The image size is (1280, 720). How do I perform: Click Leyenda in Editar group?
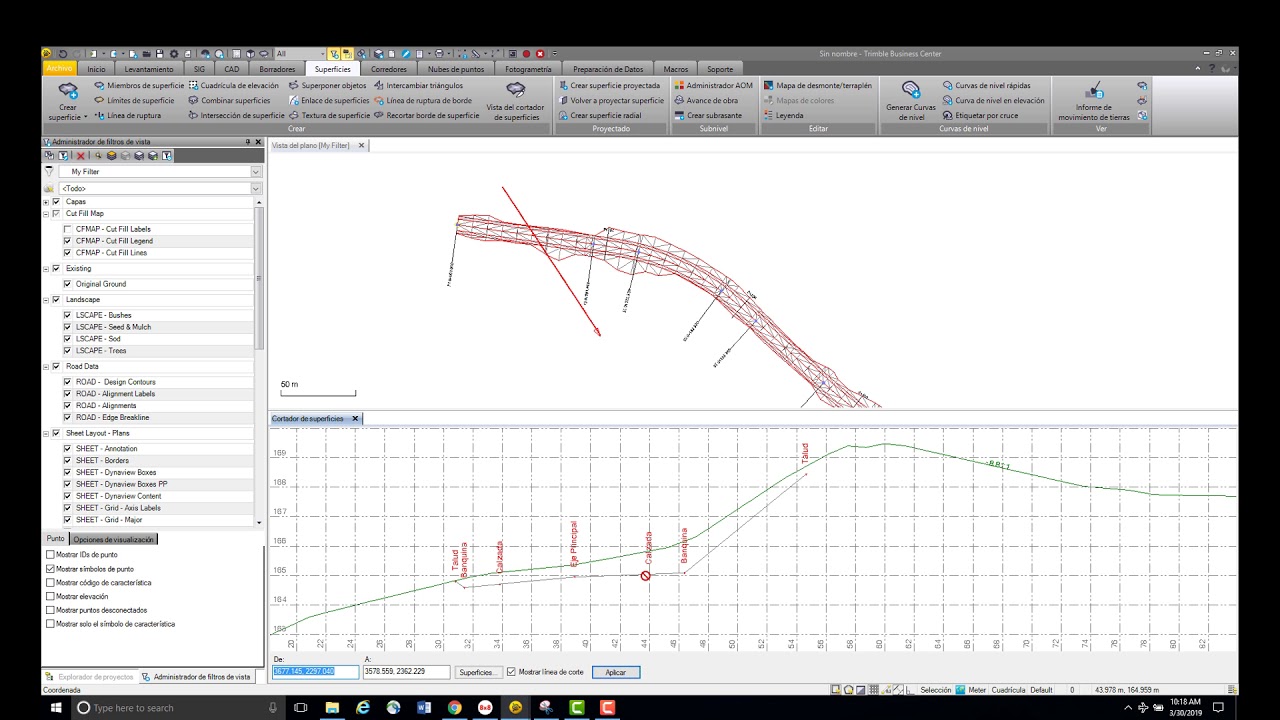(x=783, y=116)
